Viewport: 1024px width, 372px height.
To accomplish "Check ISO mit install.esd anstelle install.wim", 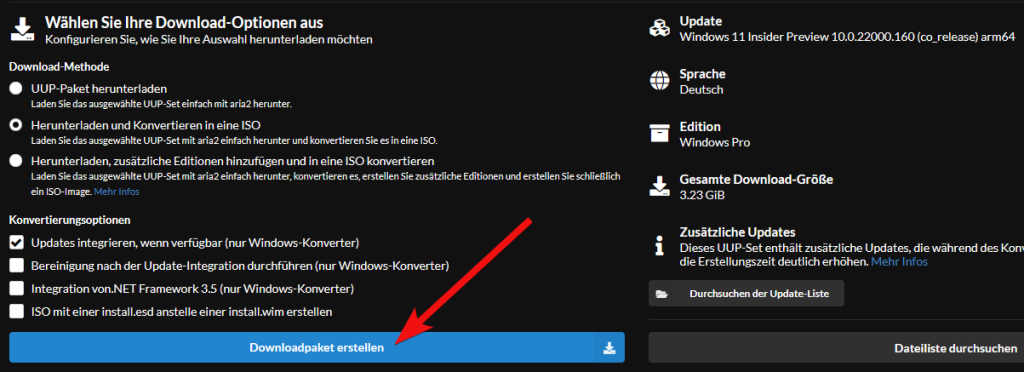I will point(16,312).
